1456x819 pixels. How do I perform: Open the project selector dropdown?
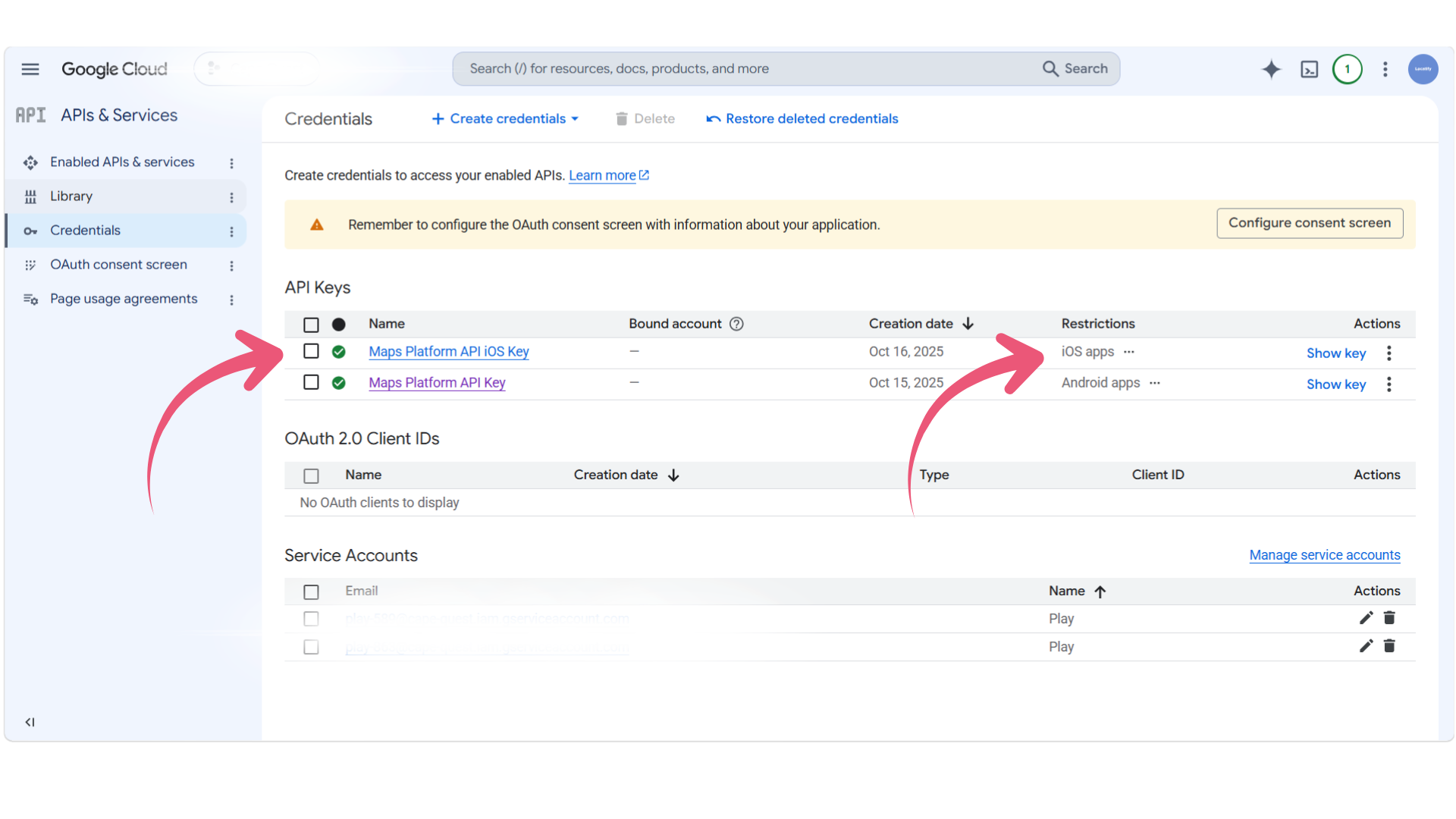[x=256, y=69]
